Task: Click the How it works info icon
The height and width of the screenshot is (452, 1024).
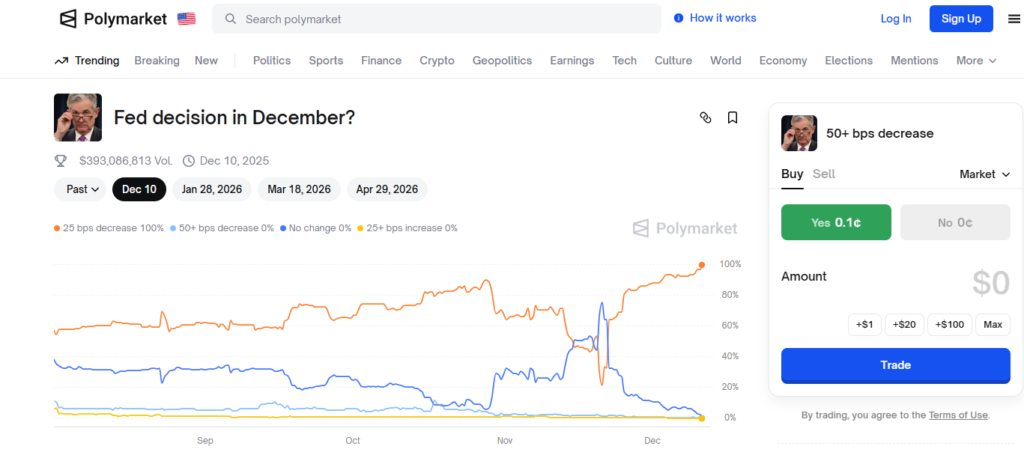Action: 679,18
